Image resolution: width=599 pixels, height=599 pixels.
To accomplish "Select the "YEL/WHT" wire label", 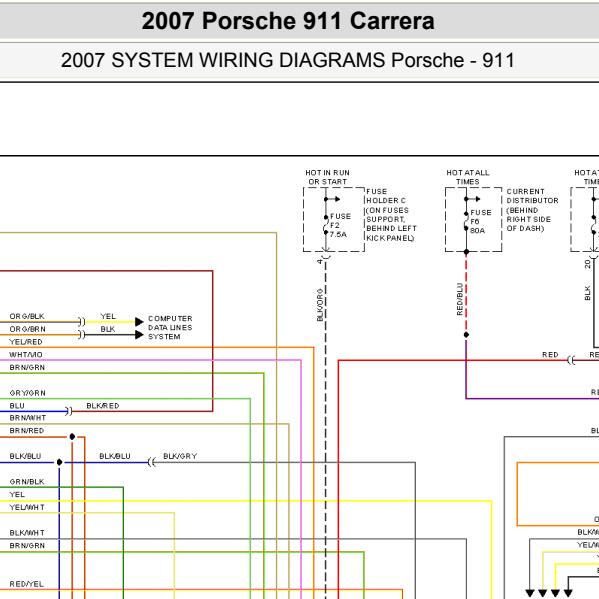I will click(x=27, y=507).
